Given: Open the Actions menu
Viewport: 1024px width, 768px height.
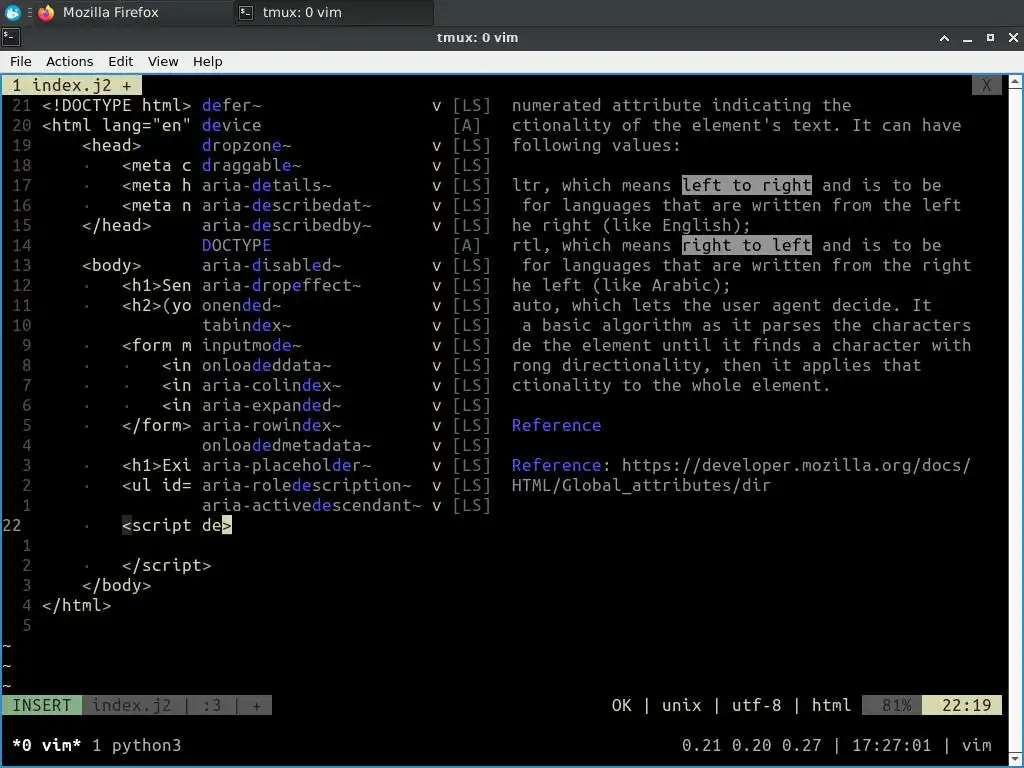Looking at the screenshot, I should 69,61.
